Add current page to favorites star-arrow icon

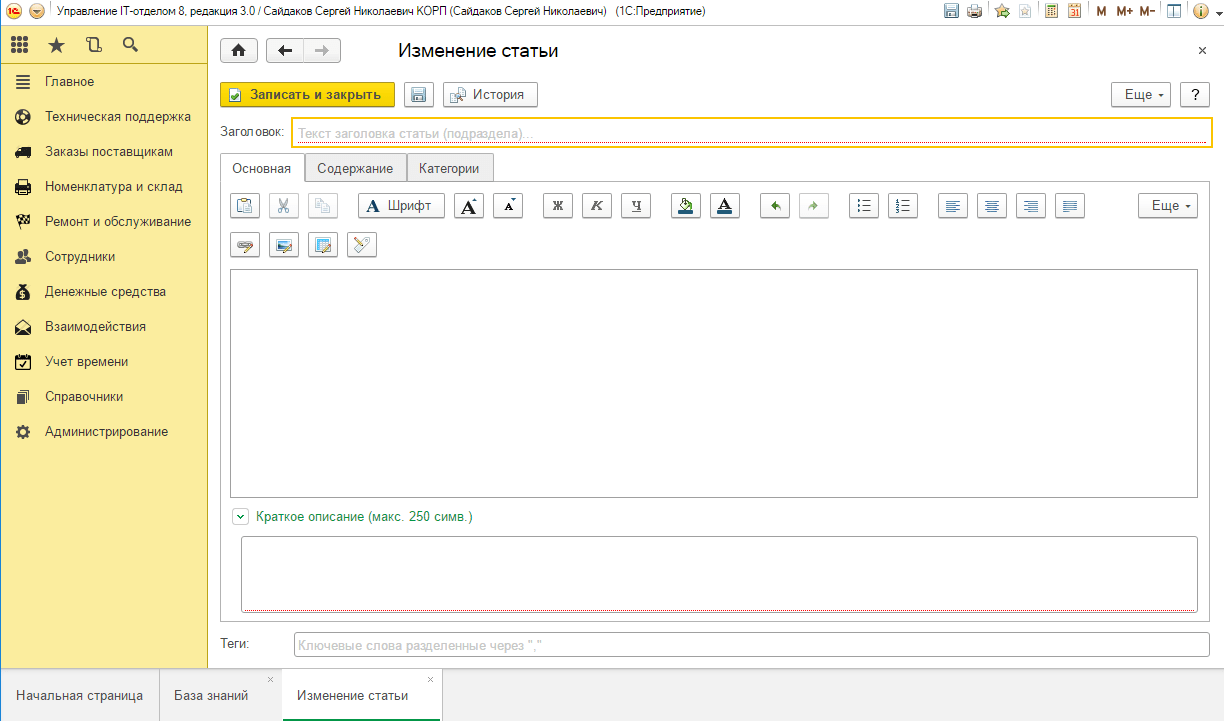tap(1002, 11)
